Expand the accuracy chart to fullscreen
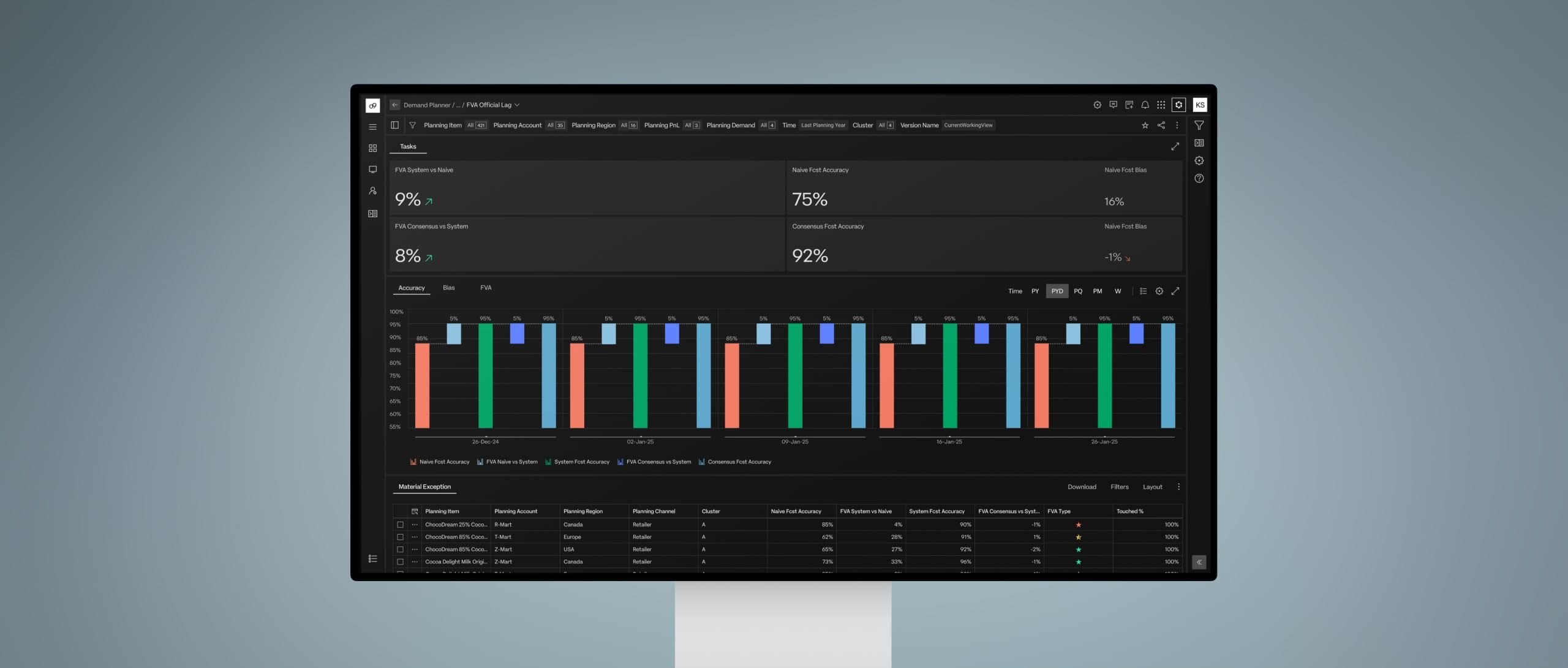This screenshot has height=668, width=1568. click(1175, 291)
